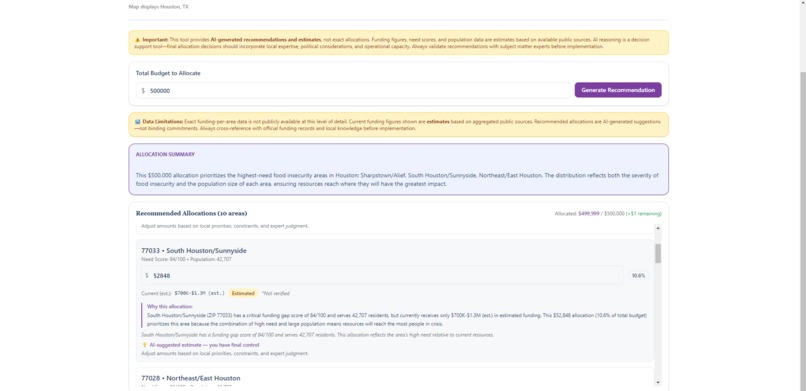Click the 77033 allocation amount field showing 52848
Image resolution: width=806 pixels, height=391 pixels.
(x=382, y=275)
